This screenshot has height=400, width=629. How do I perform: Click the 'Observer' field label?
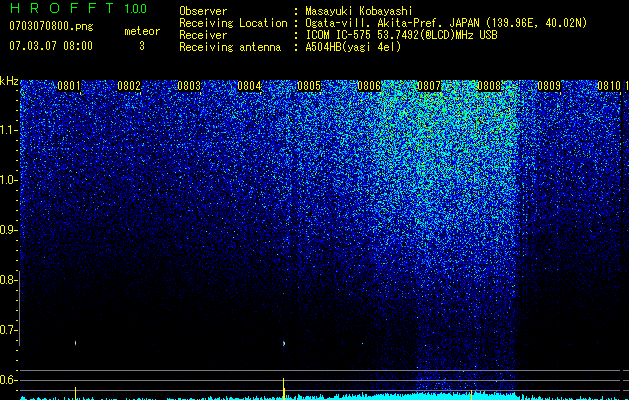click(x=203, y=11)
